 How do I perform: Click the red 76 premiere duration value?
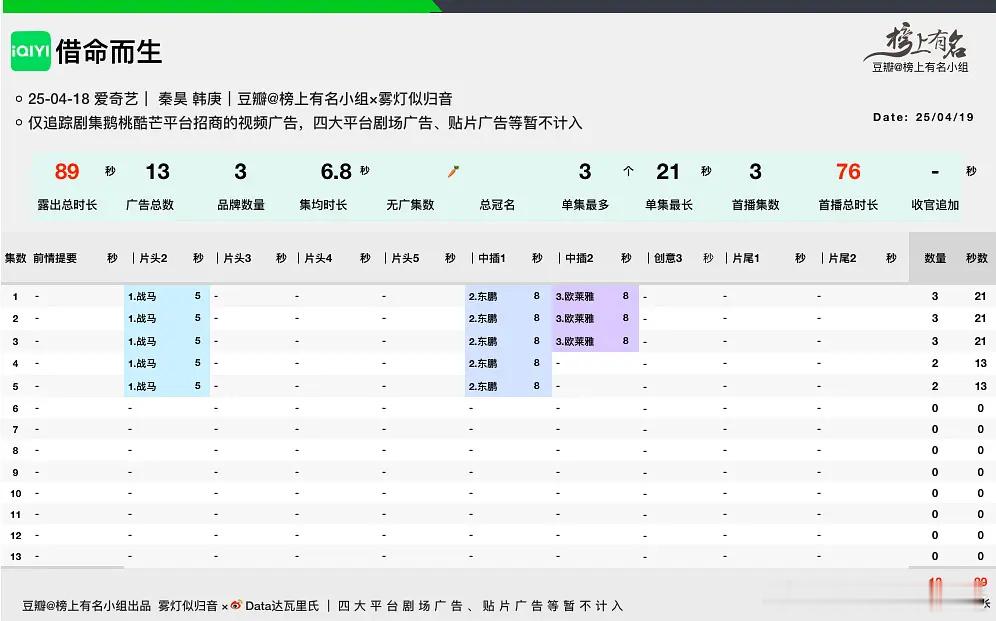pos(848,171)
